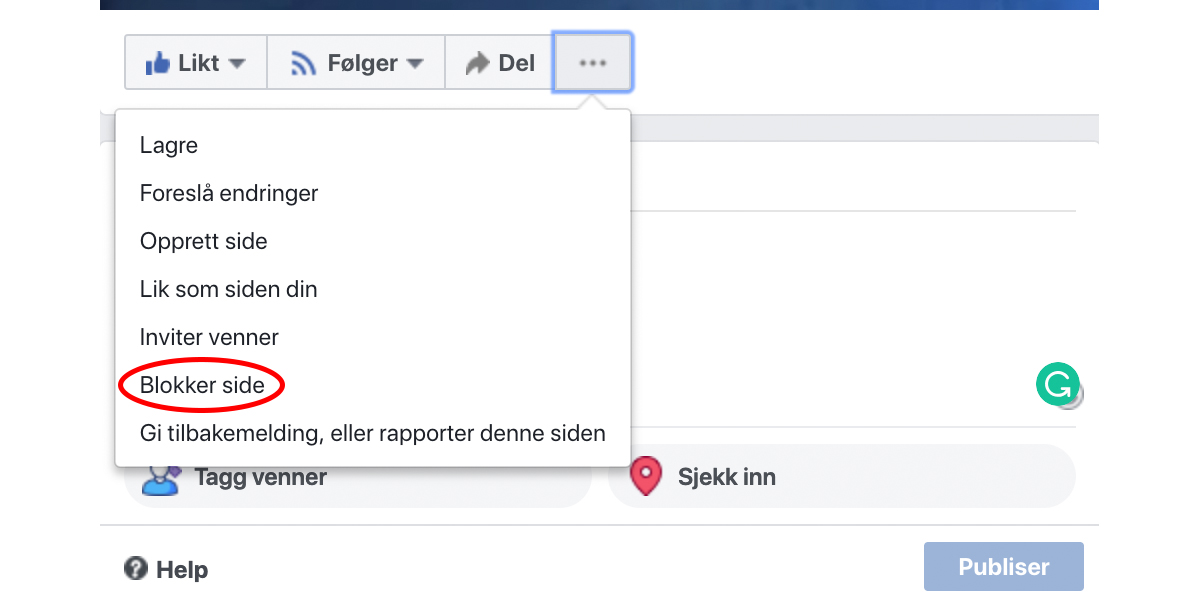The height and width of the screenshot is (600, 1200).
Task: Select Gi tilbakemelding, eller rapporter denne siden
Action: tap(373, 433)
